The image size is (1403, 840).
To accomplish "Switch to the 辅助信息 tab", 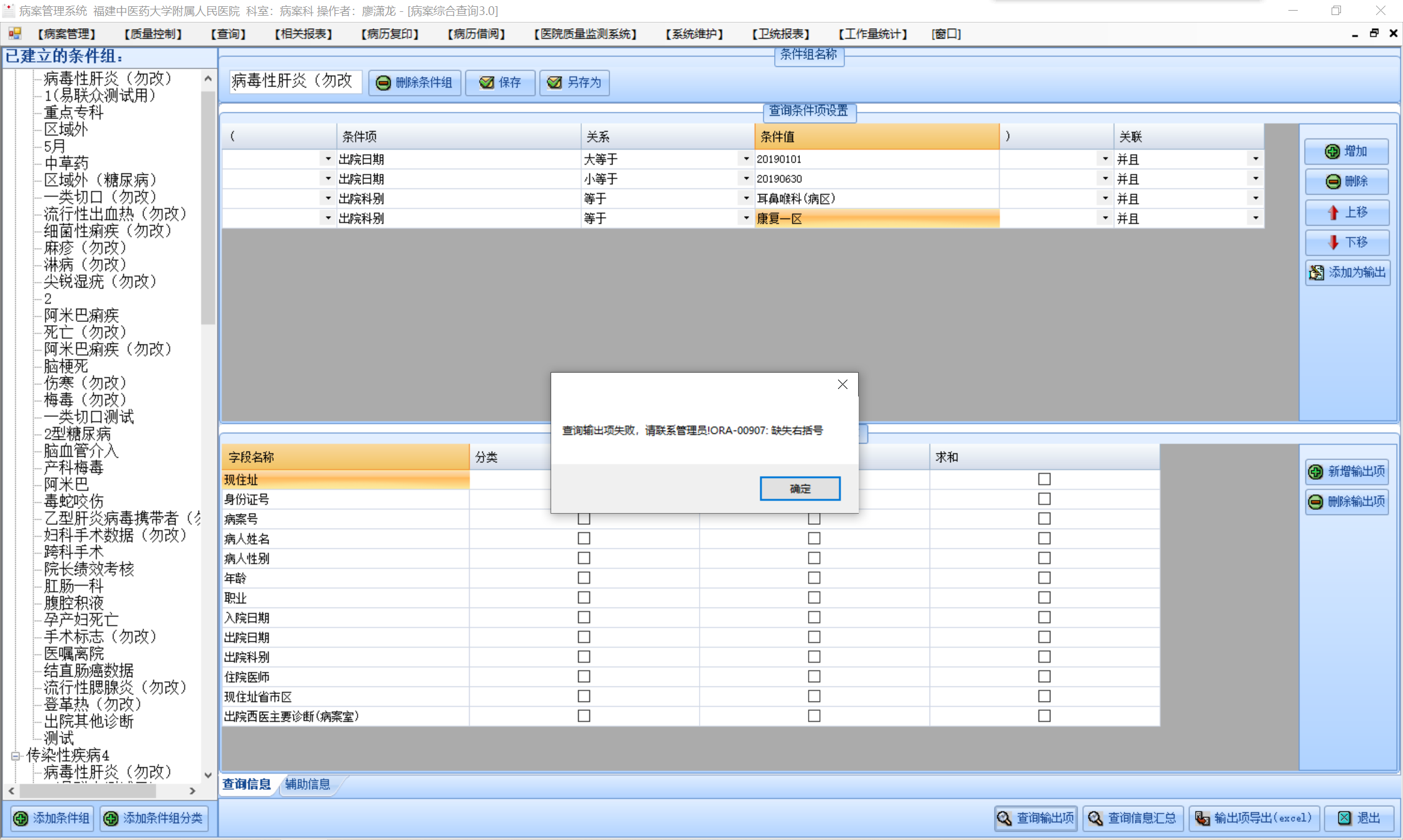I will pyautogui.click(x=307, y=784).
